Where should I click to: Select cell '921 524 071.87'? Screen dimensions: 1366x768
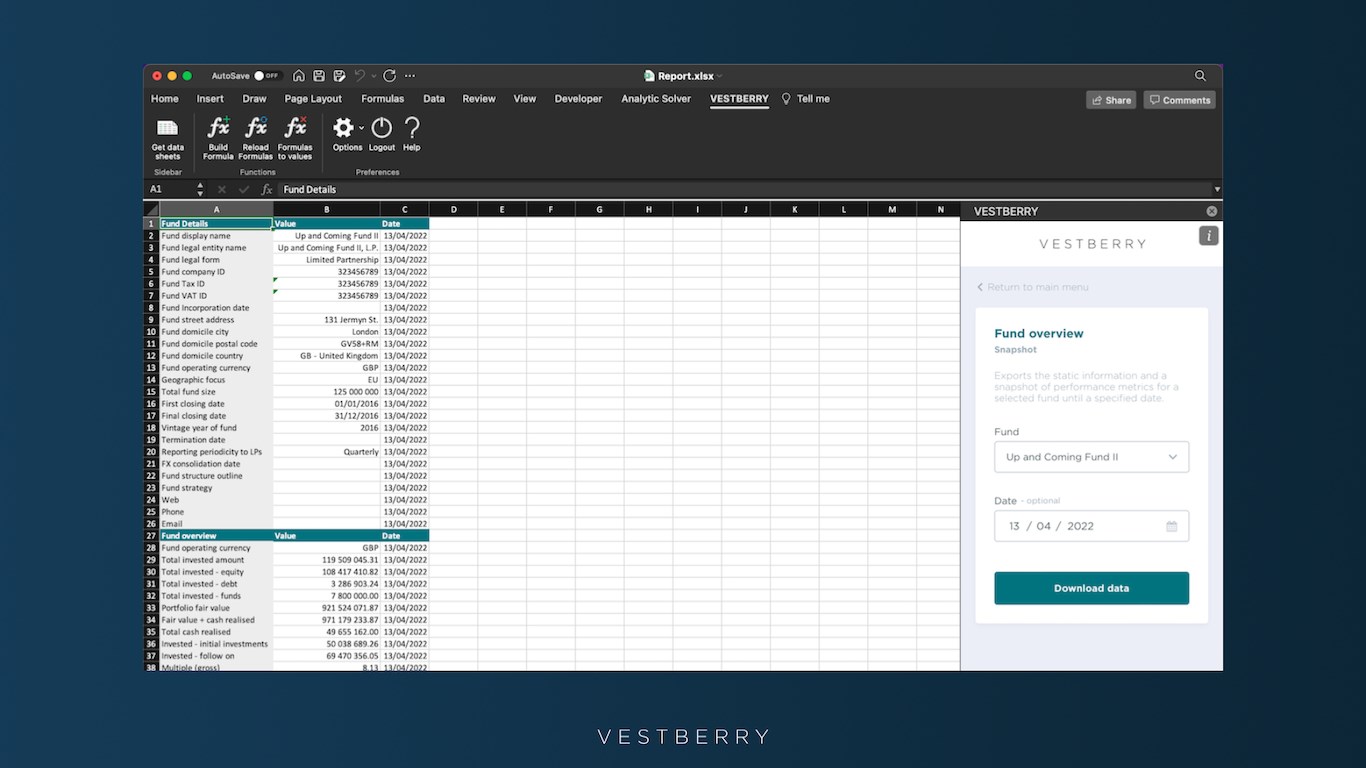click(x=326, y=608)
